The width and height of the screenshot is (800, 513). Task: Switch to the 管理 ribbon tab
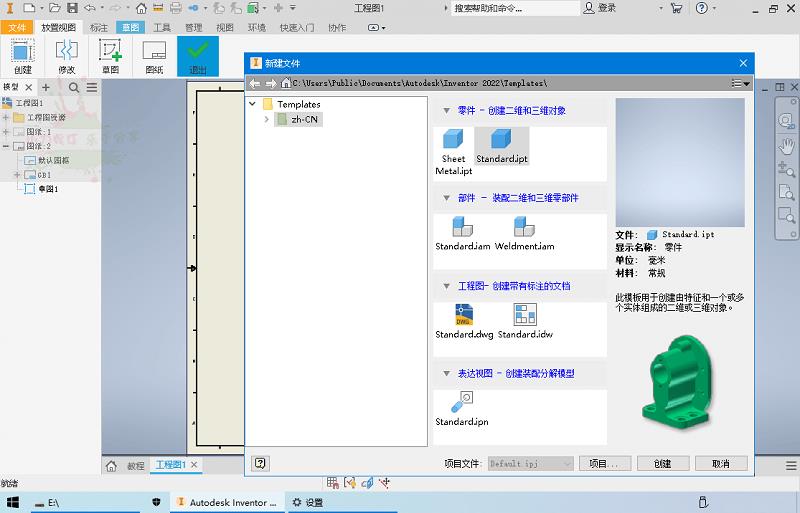(193, 28)
